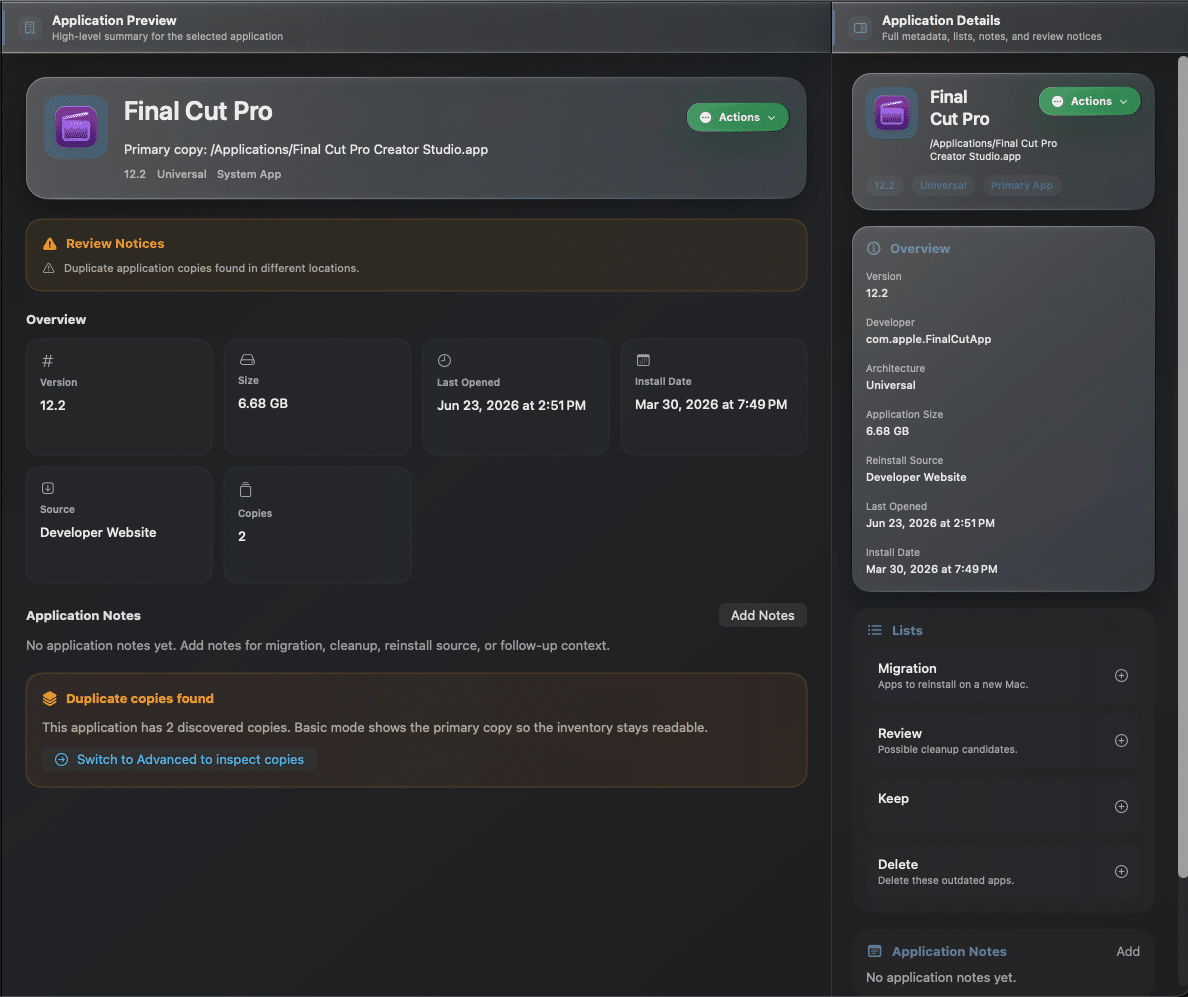Click the Copies card in Overview
Screen dimensions: 1188x997
[x=317, y=524]
